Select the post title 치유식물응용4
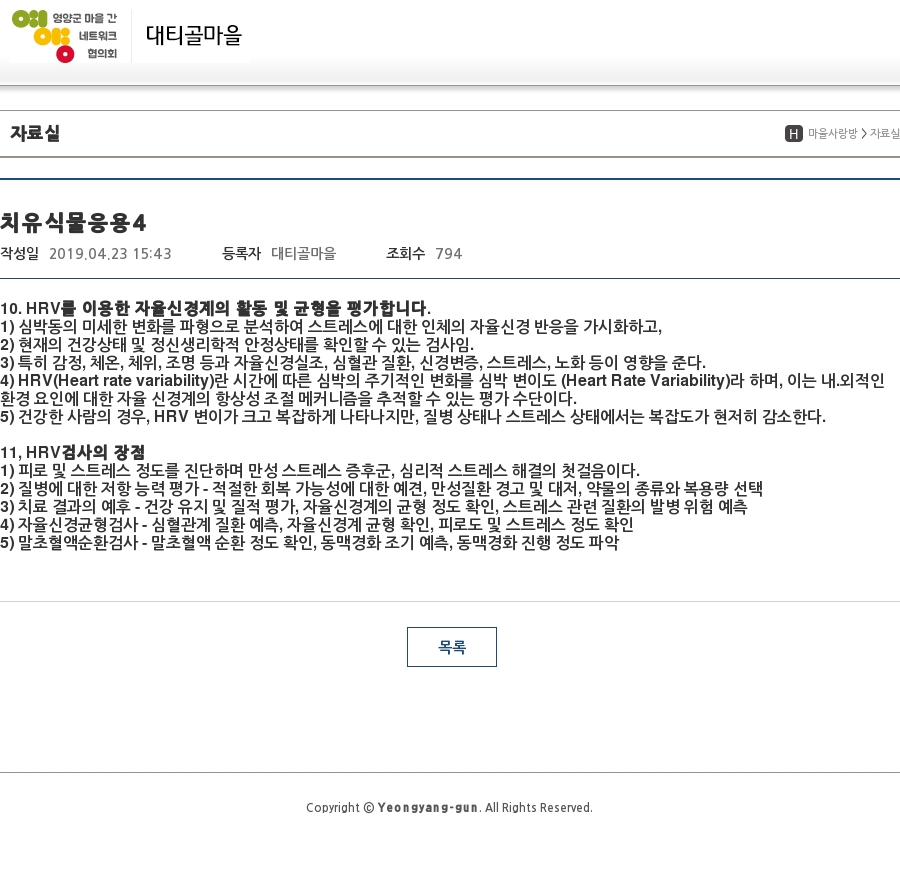 click(x=73, y=223)
